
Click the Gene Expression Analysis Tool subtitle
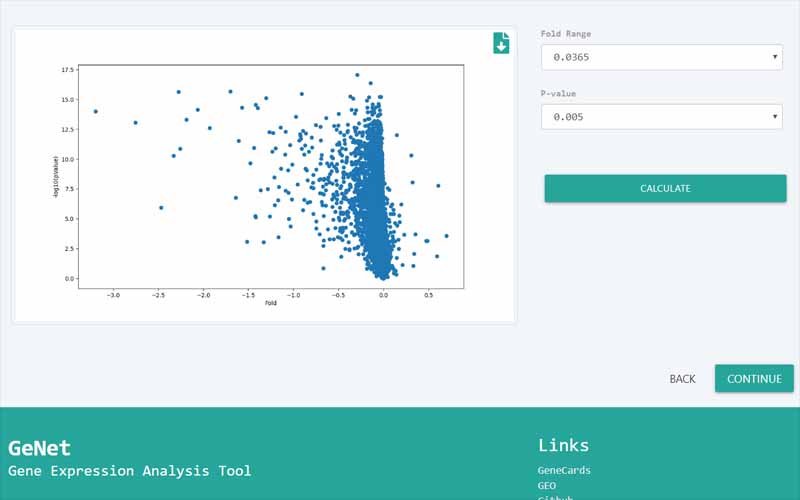click(130, 471)
